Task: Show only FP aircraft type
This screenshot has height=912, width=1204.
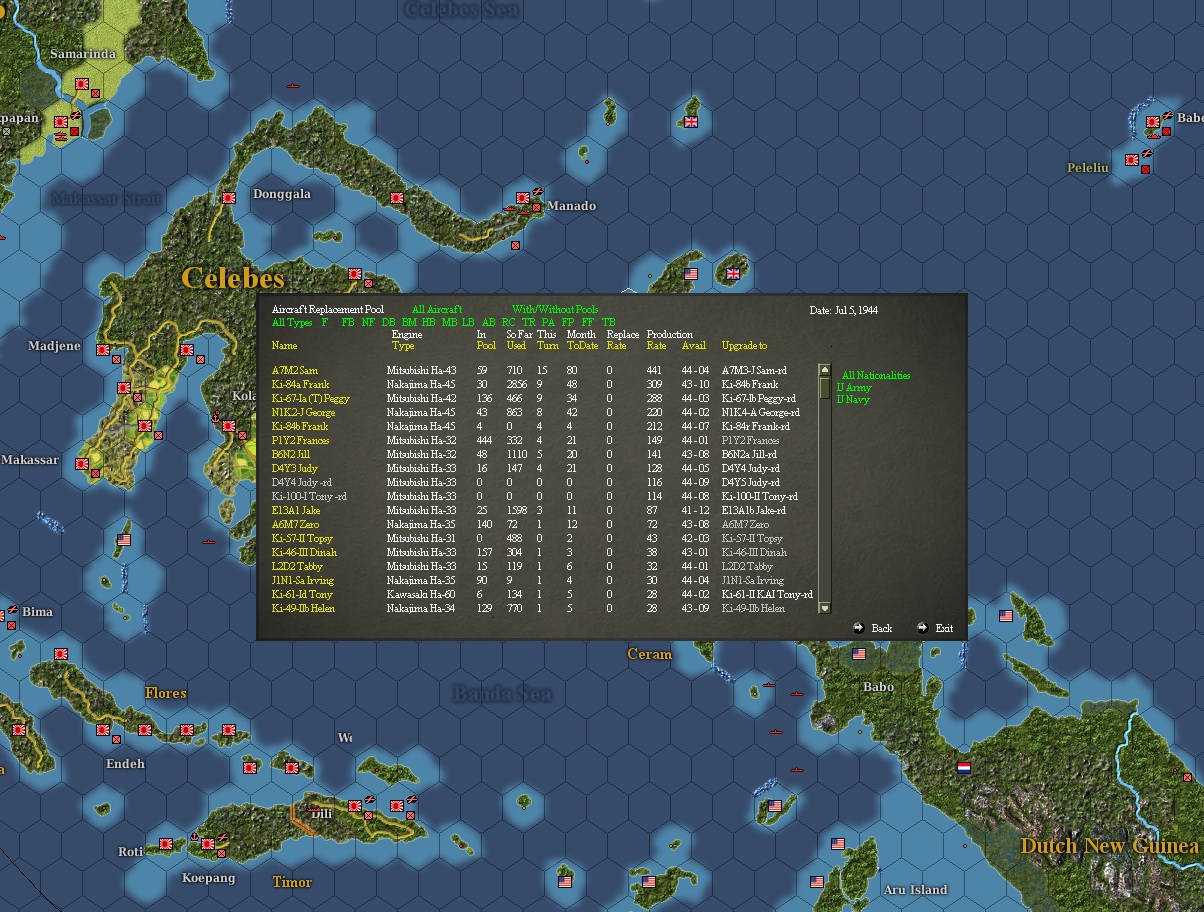Action: pyautogui.click(x=568, y=323)
